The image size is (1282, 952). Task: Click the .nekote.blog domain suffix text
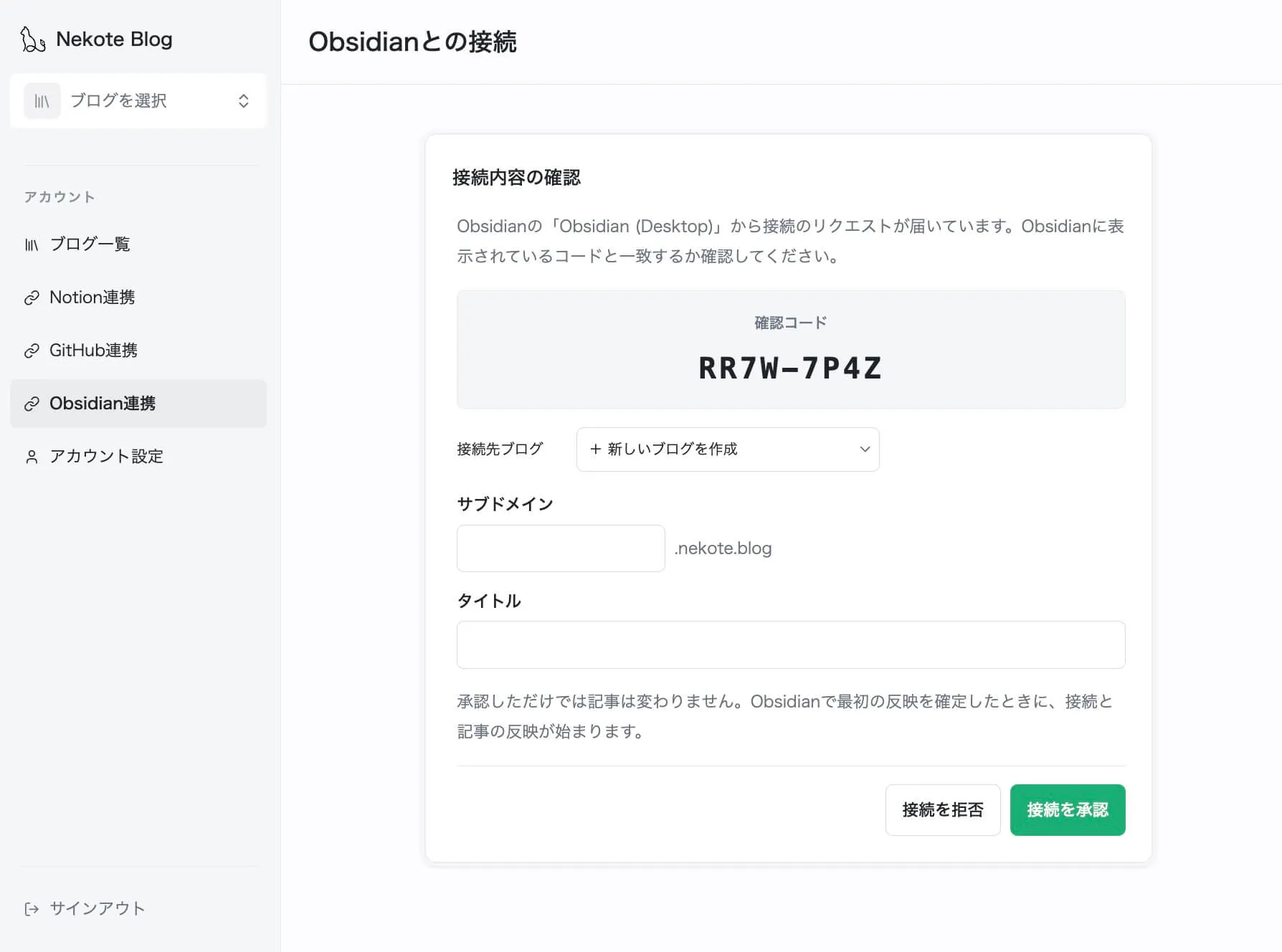(723, 548)
